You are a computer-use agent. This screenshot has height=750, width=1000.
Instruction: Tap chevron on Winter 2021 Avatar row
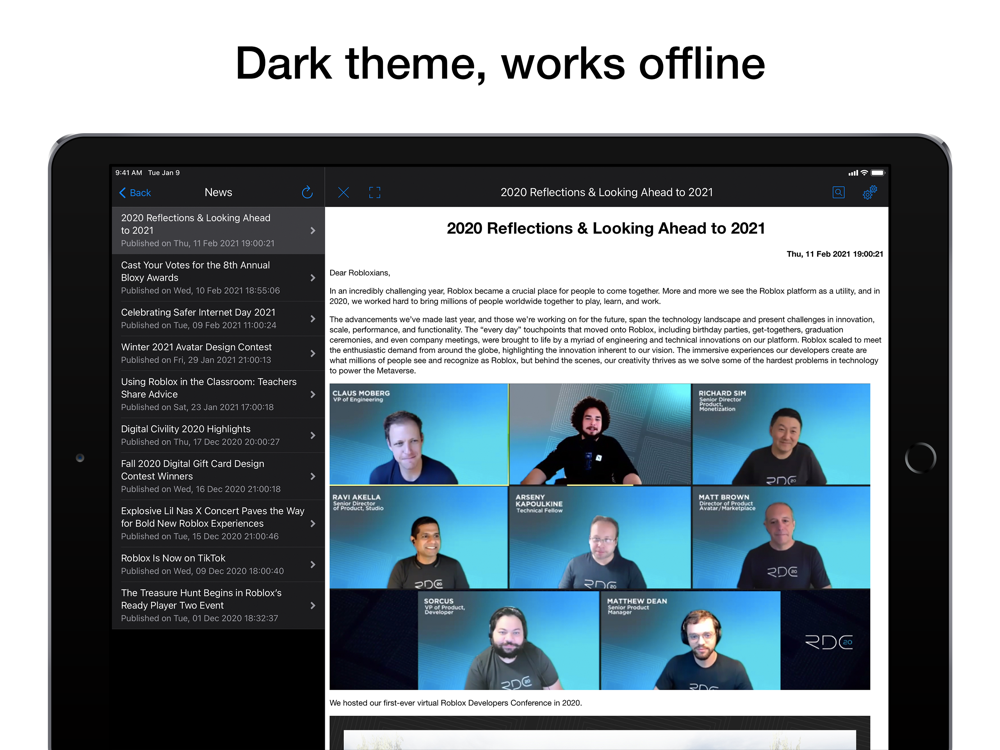coord(312,353)
